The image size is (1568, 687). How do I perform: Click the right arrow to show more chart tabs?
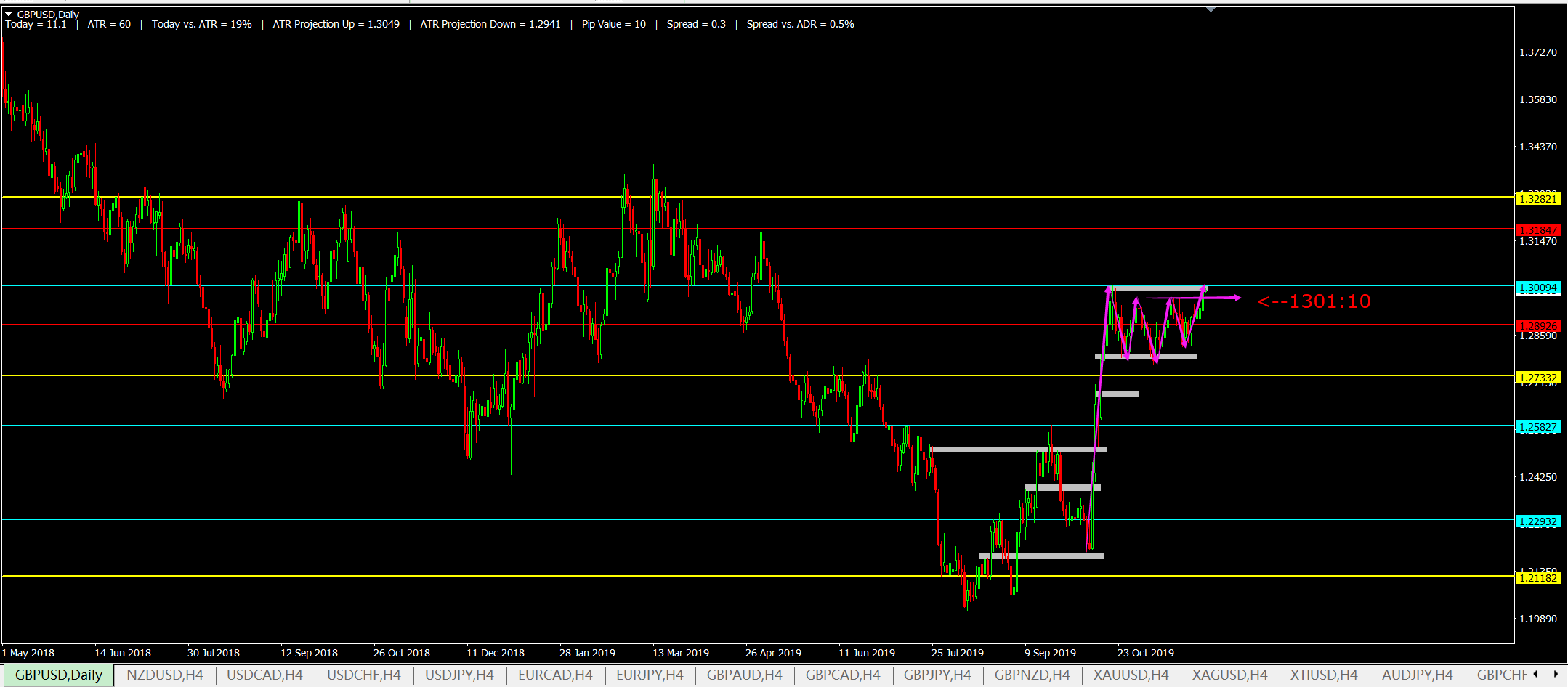1555,674
